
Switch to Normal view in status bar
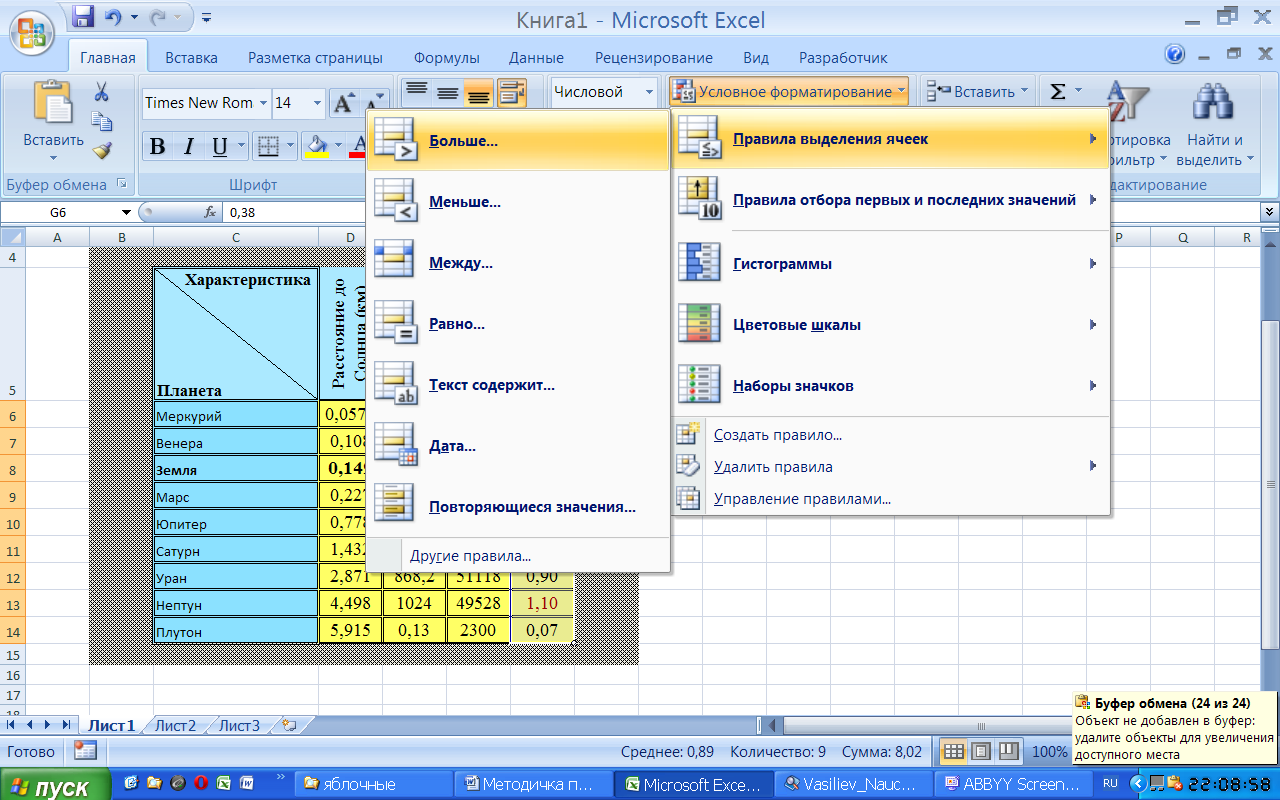tap(954, 751)
